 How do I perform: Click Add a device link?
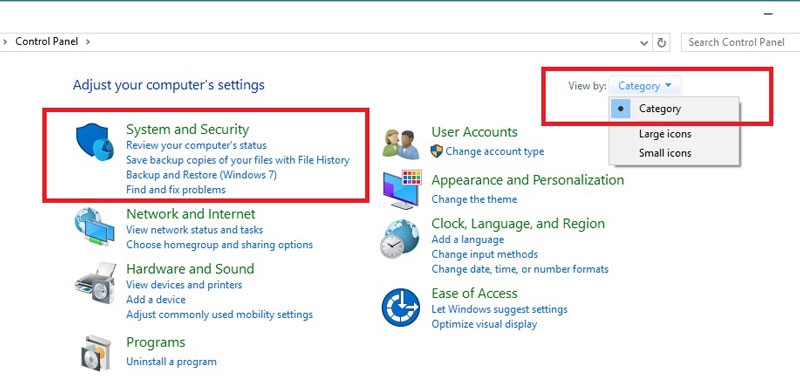(156, 300)
